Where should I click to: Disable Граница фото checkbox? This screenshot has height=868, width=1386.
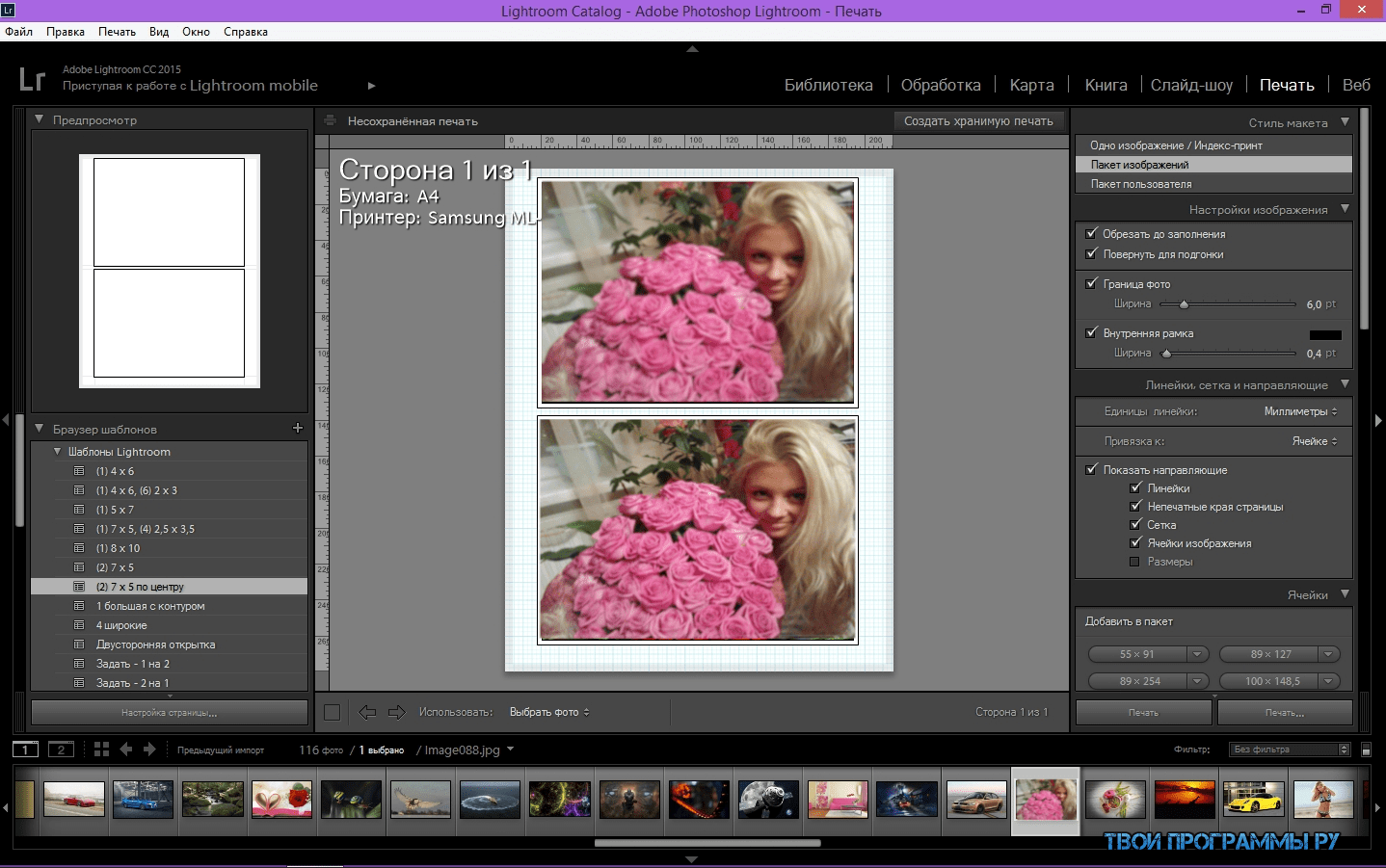1091,283
